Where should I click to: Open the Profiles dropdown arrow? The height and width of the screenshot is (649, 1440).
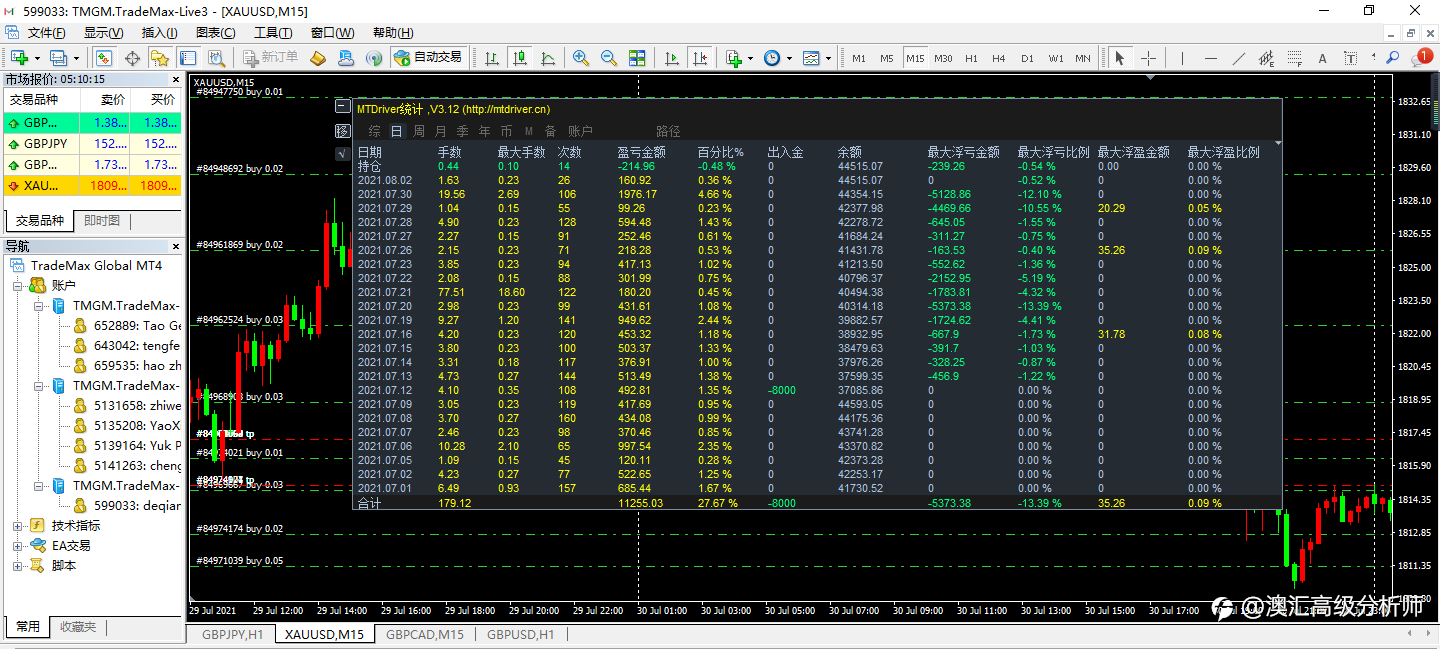[x=76, y=58]
